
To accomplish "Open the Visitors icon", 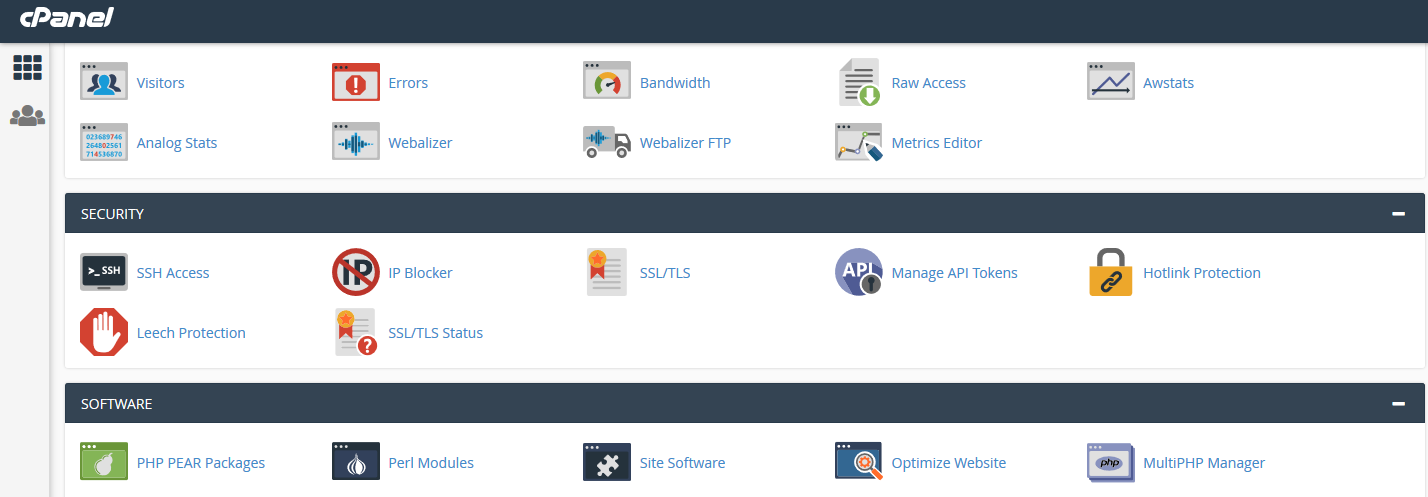I will click(104, 82).
